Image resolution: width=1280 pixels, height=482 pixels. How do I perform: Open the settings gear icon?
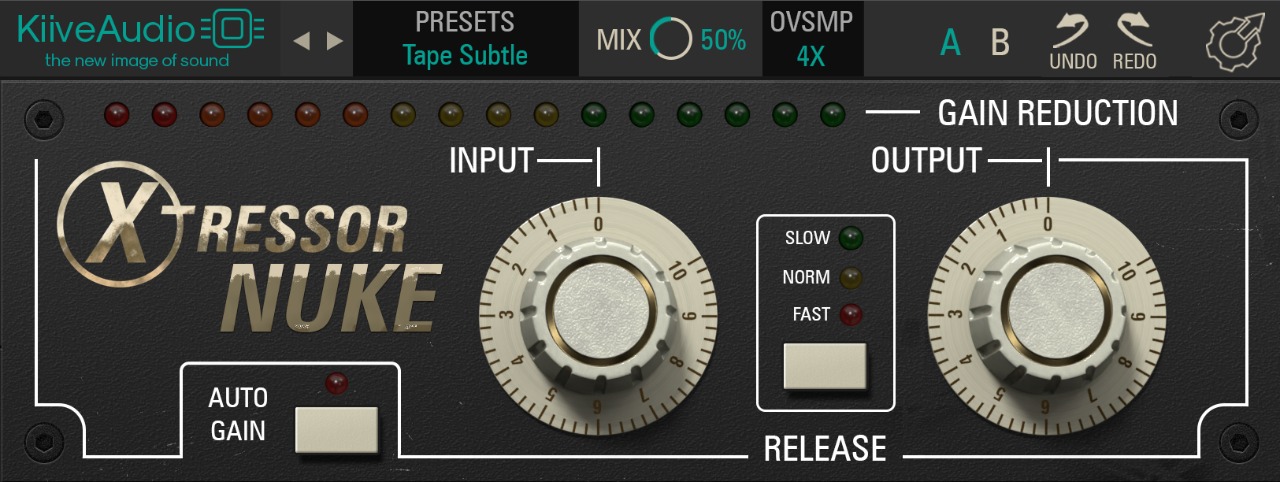[1235, 41]
